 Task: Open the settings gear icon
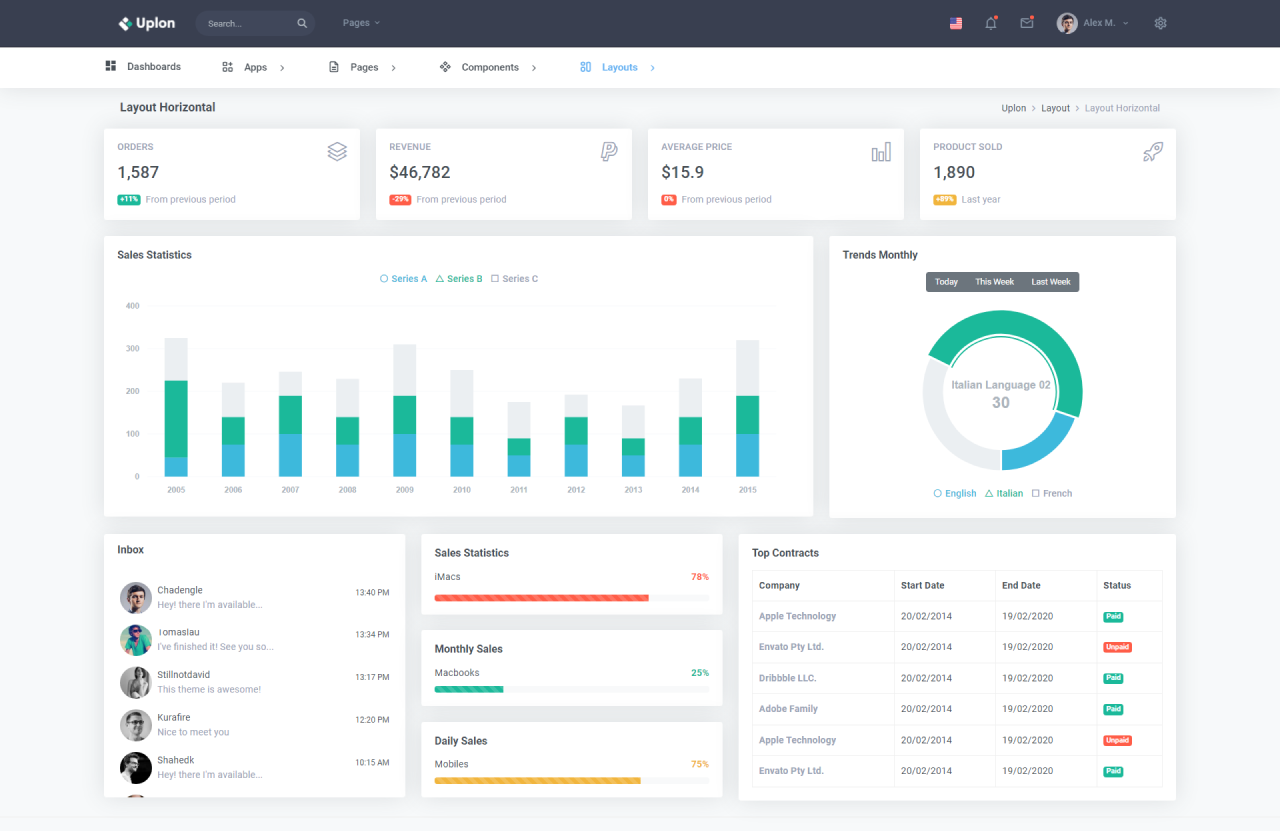(1160, 23)
